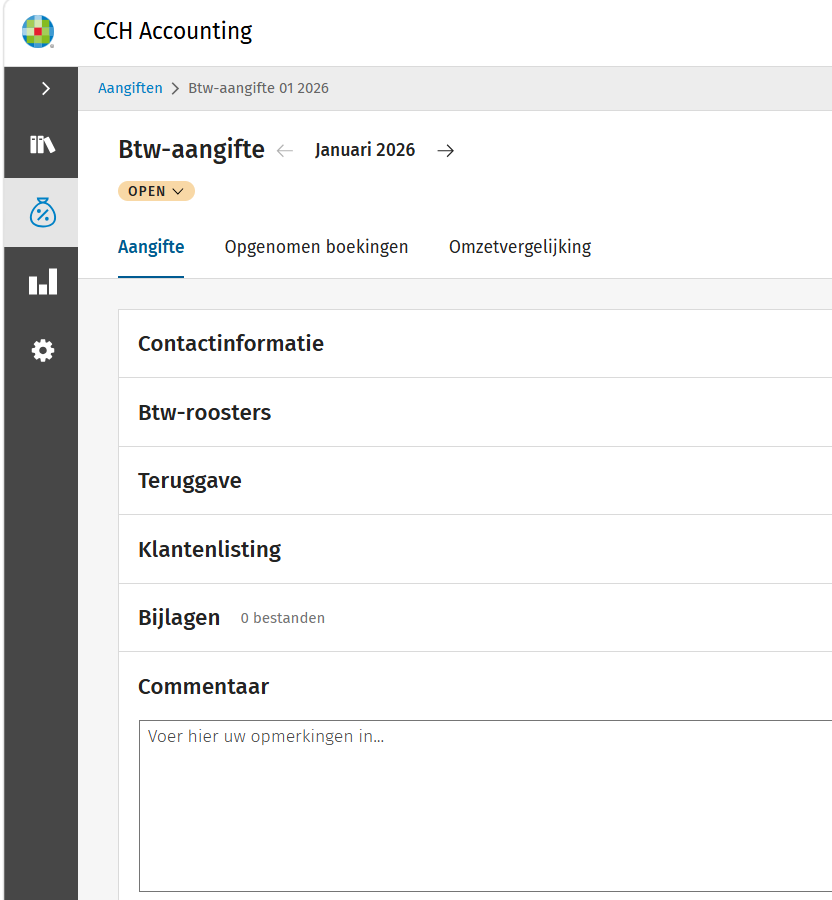The width and height of the screenshot is (832, 900).
Task: Click the 'CCH Accounting' title text
Action: pos(173,31)
